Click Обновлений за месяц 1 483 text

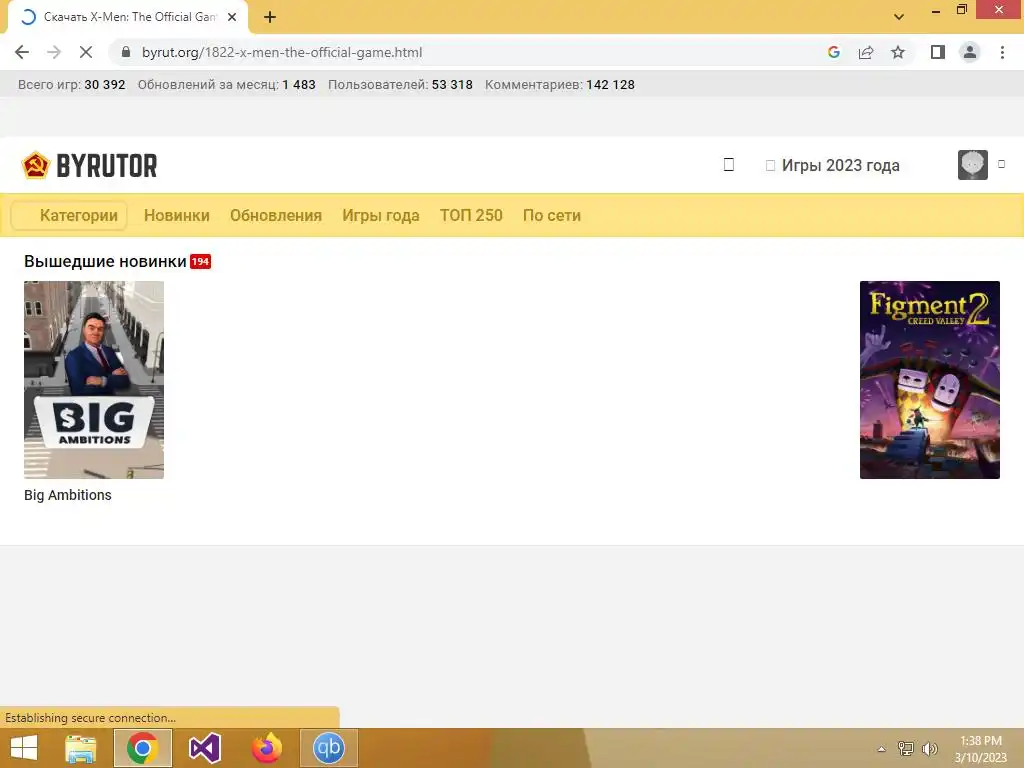tap(227, 85)
